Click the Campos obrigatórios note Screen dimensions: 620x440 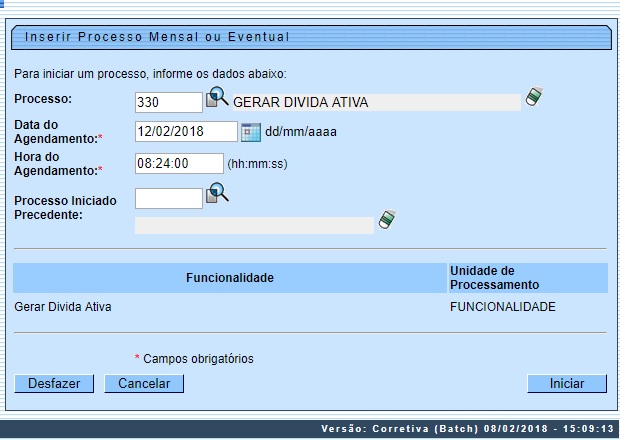pos(194,359)
